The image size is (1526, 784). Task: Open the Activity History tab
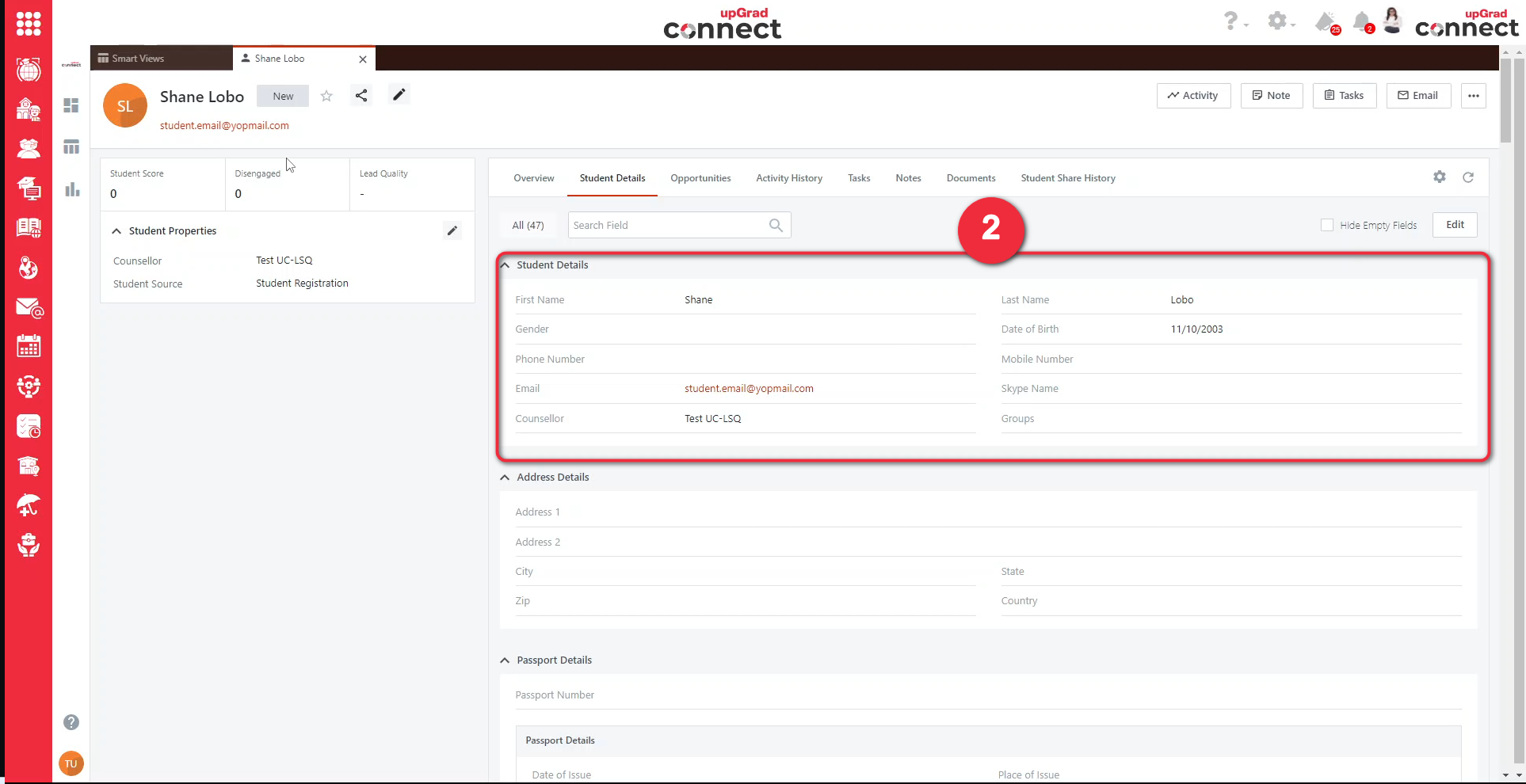click(789, 178)
